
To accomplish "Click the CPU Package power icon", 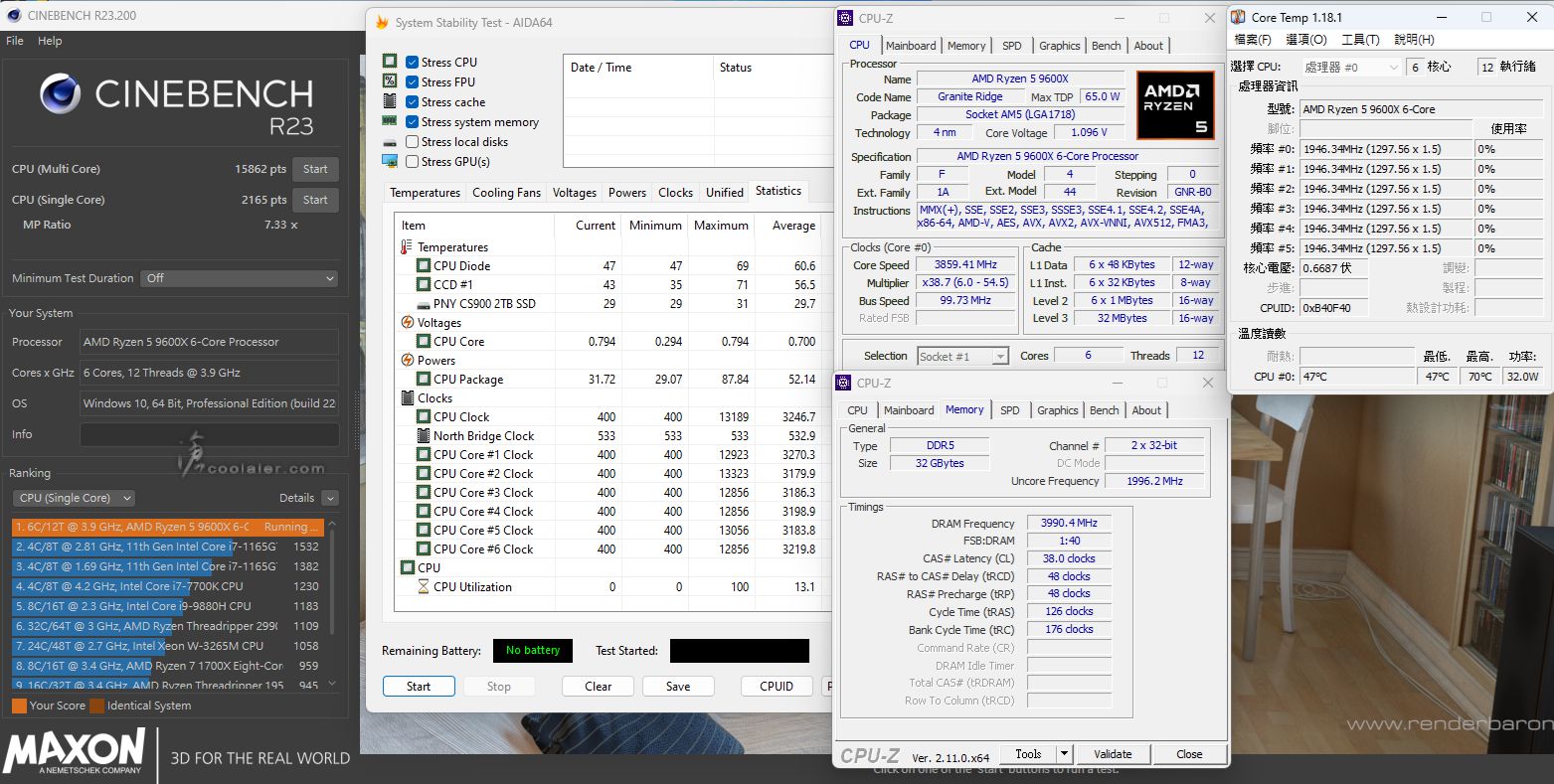I will tap(424, 379).
